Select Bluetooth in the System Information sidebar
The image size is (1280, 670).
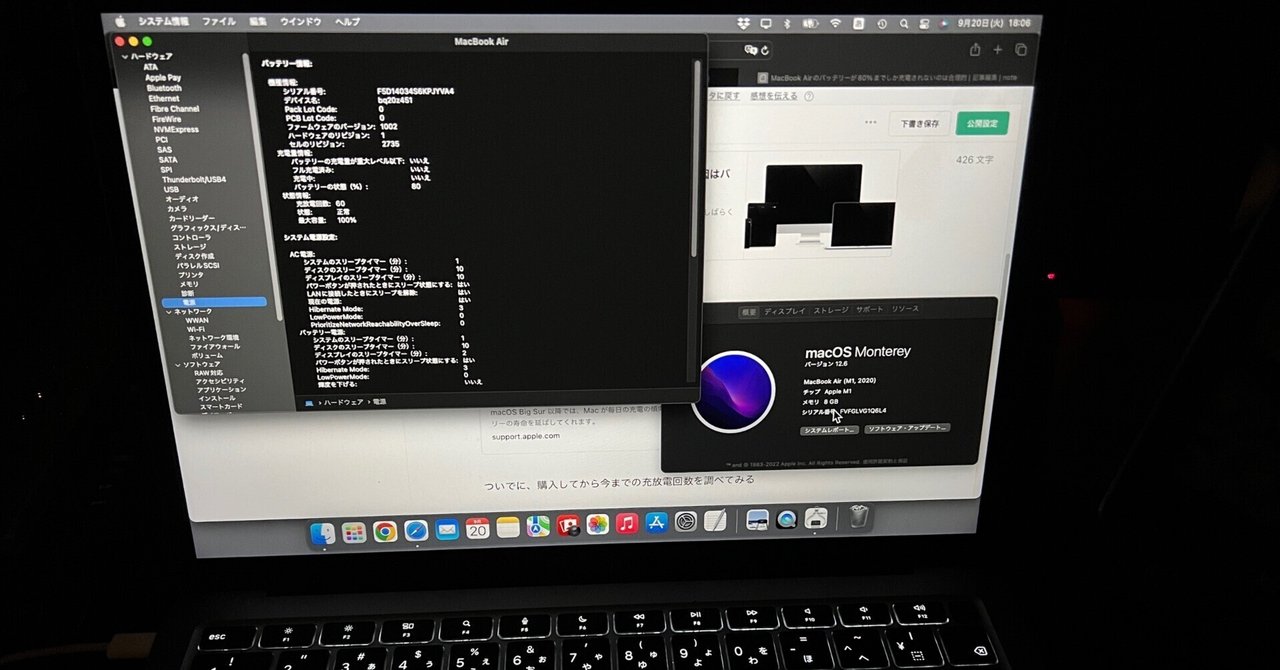coord(164,88)
